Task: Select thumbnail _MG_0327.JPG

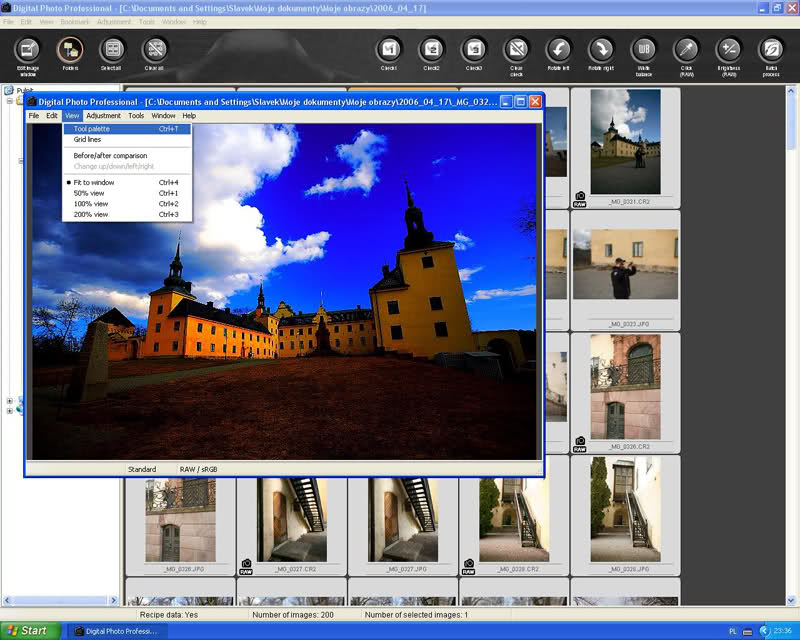Action: click(403, 526)
